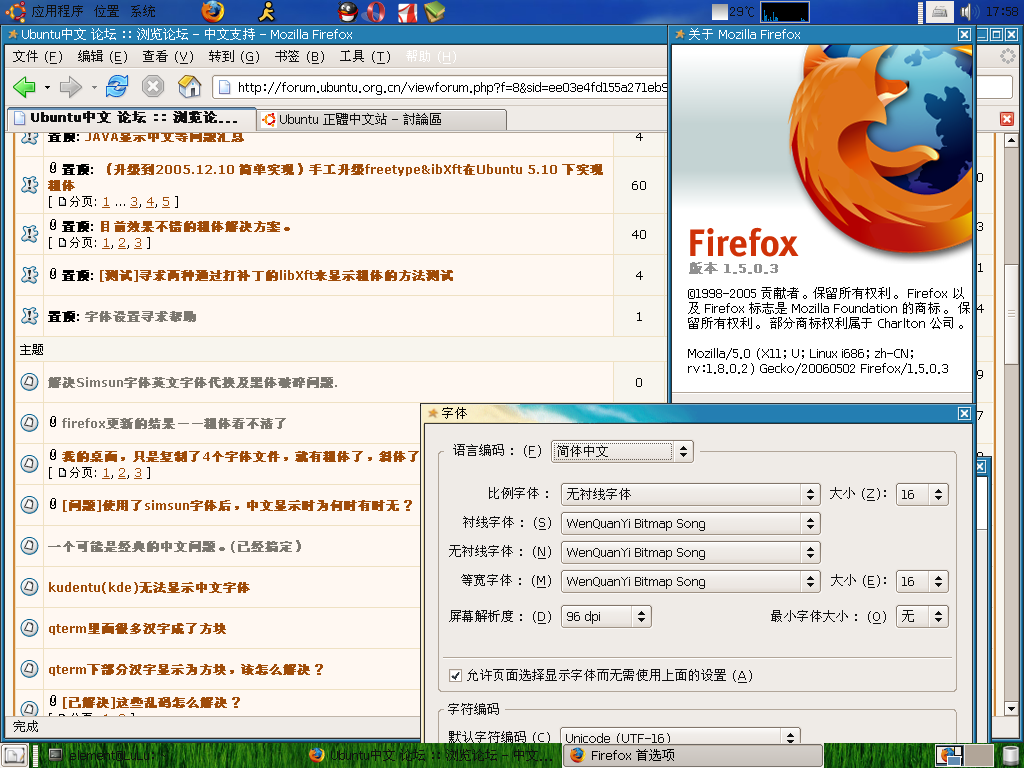Viewport: 1024px width, 768px height.
Task: Click the page icon in the address bar
Action: click(224, 87)
